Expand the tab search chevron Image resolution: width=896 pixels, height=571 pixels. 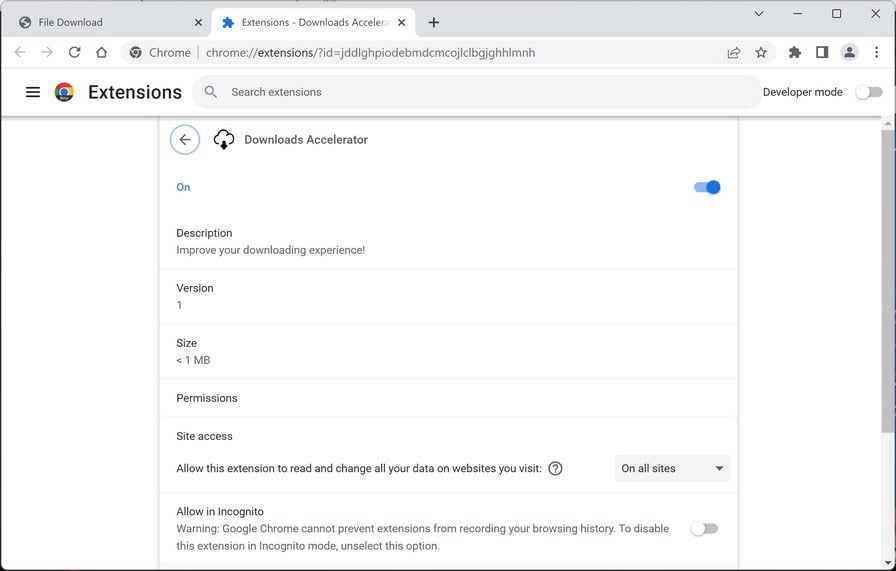coord(759,14)
